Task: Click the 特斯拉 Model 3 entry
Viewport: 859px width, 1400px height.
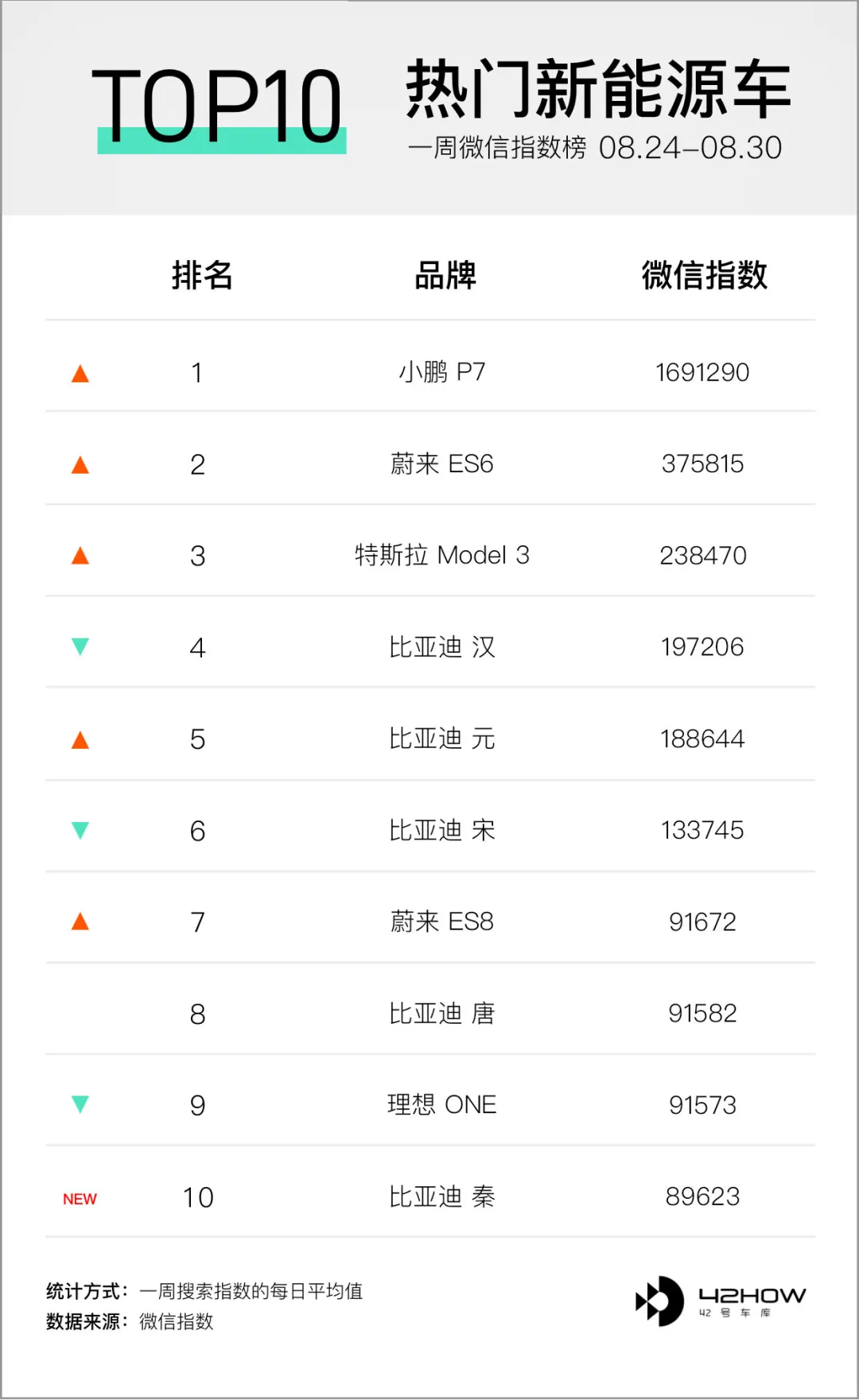Action: click(x=441, y=555)
